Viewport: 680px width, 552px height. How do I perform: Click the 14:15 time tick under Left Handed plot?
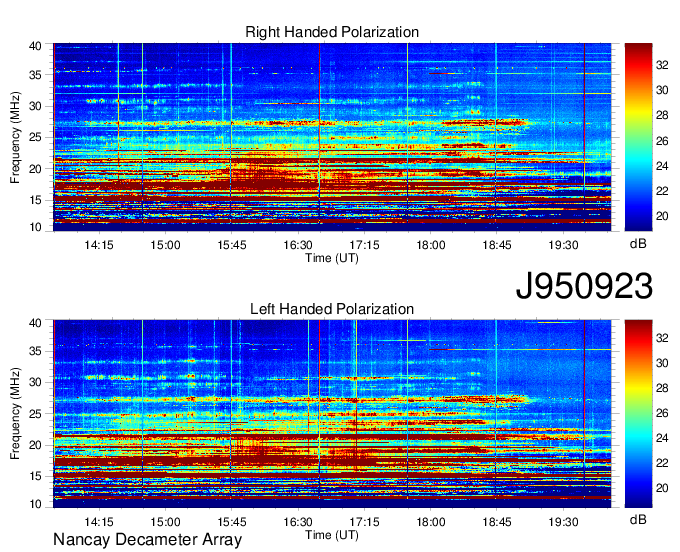tap(99, 522)
